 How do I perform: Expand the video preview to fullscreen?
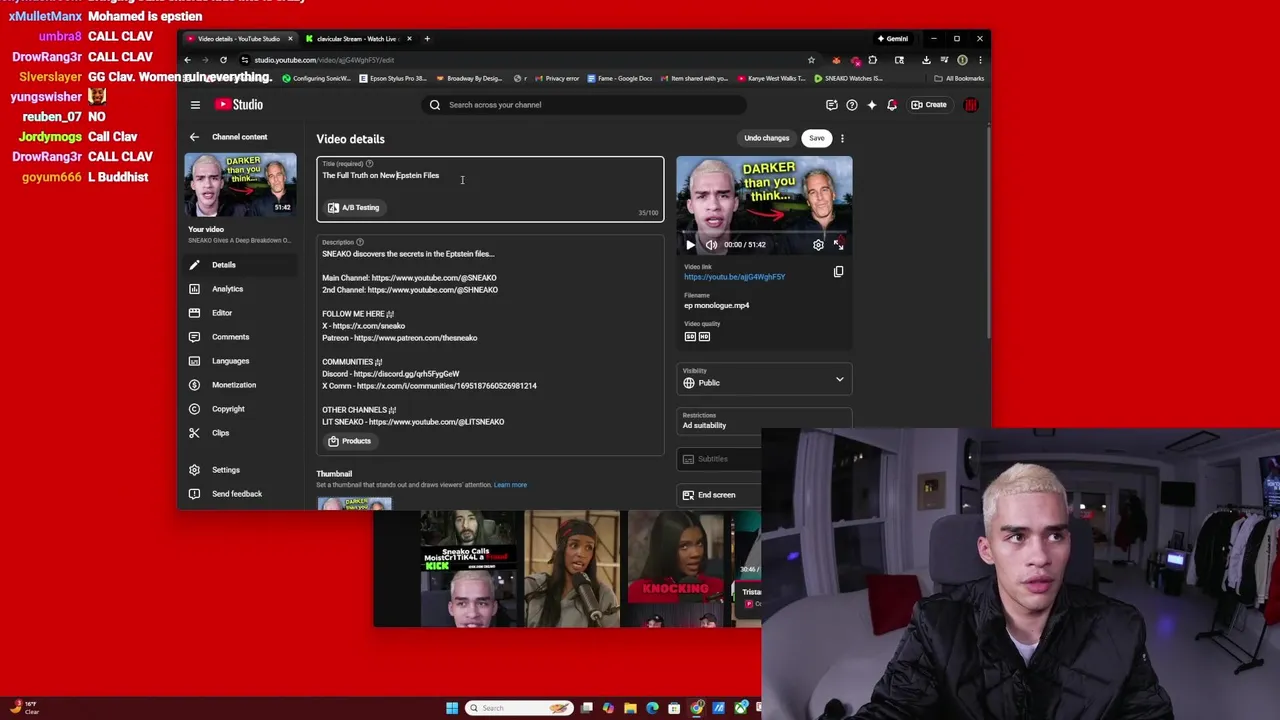tap(839, 245)
